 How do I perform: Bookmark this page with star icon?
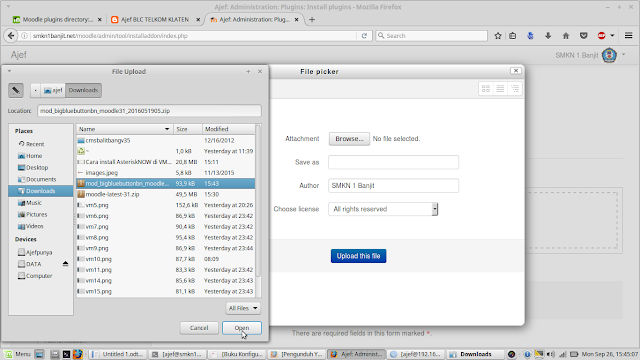pos(498,36)
